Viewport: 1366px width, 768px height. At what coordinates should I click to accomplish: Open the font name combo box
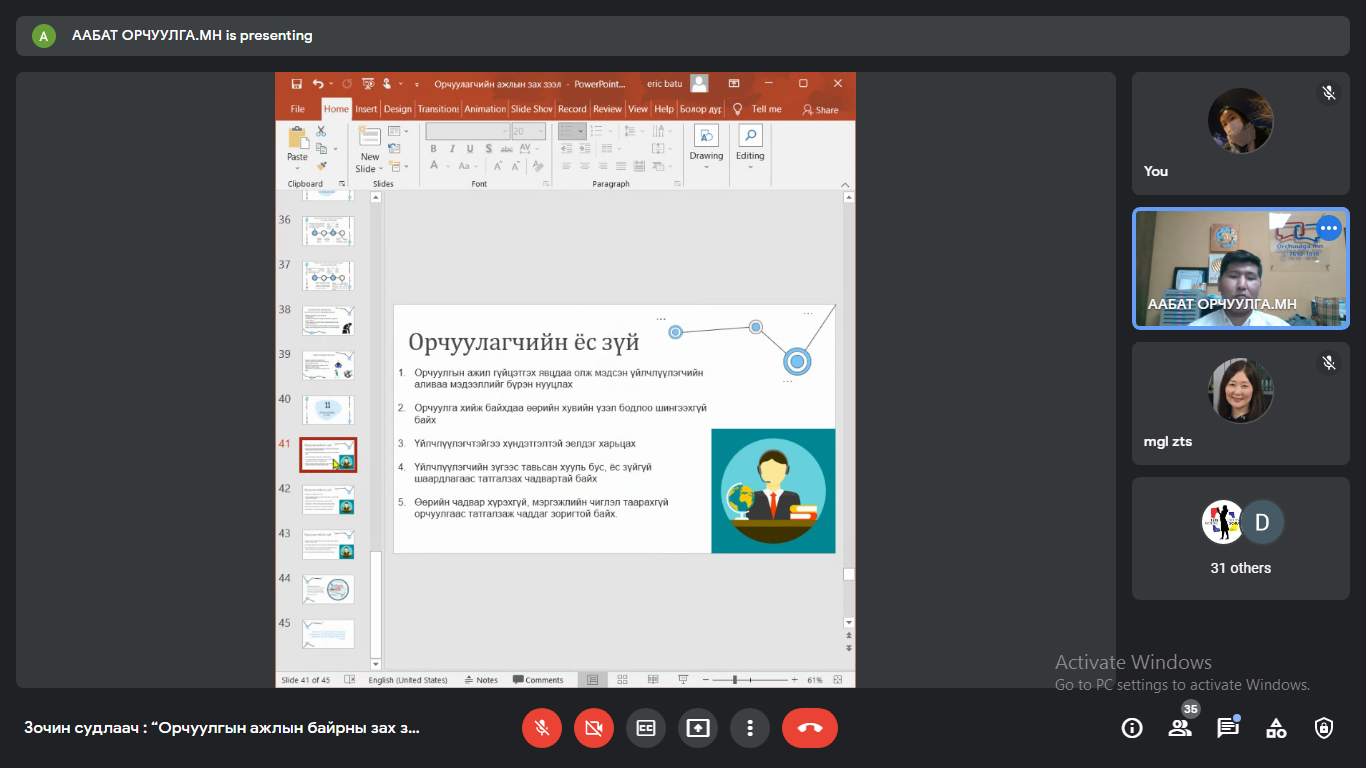point(467,131)
